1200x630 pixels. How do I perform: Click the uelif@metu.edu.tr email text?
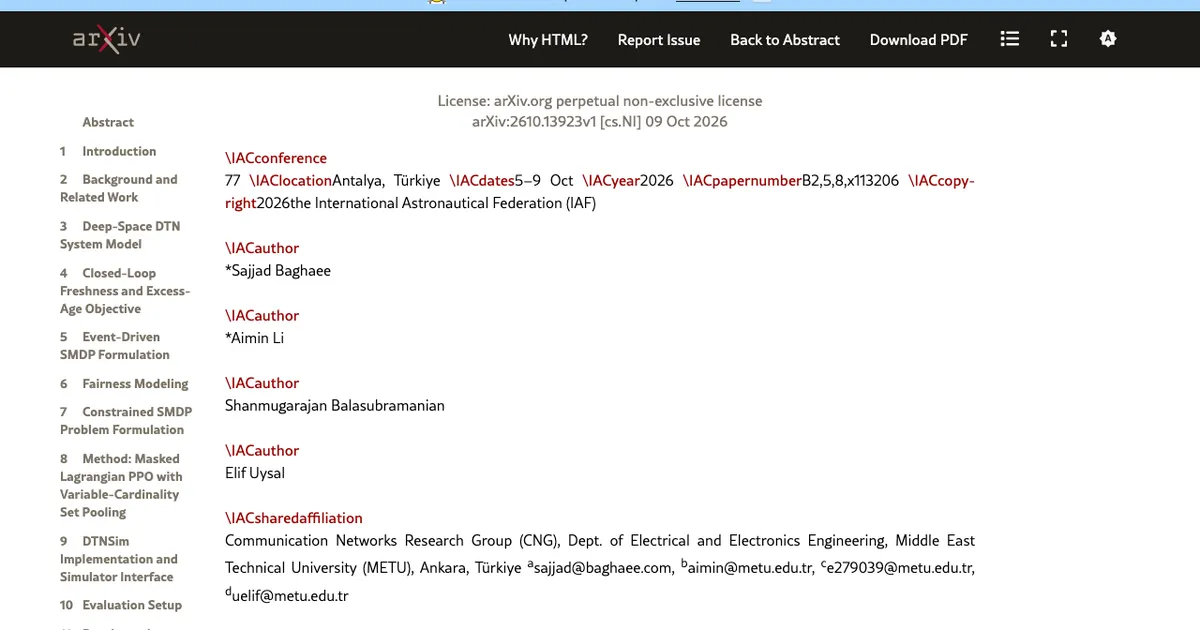point(290,596)
